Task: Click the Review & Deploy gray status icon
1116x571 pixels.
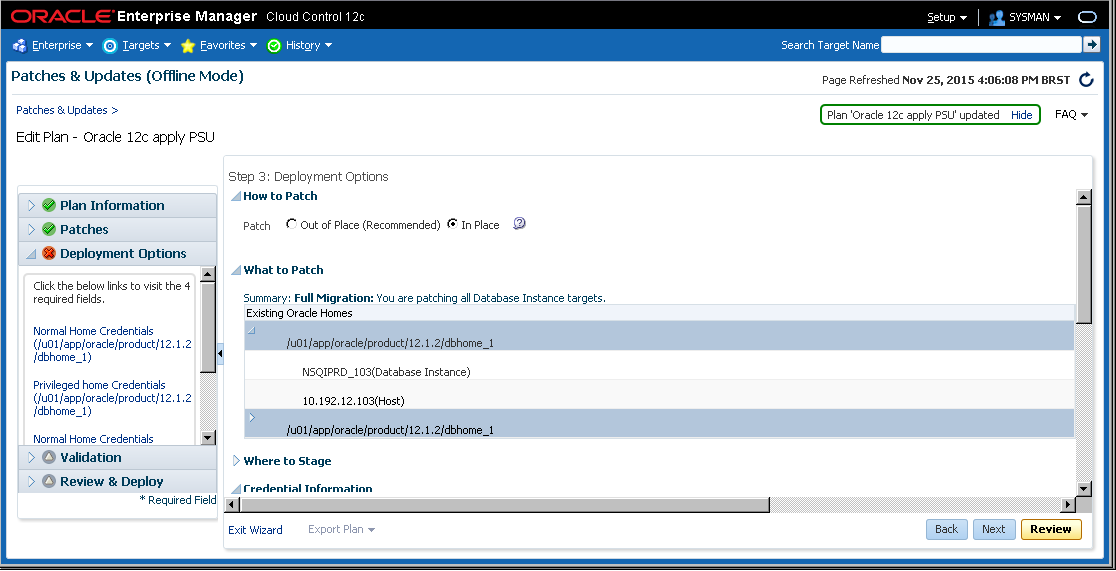Action: point(49,481)
